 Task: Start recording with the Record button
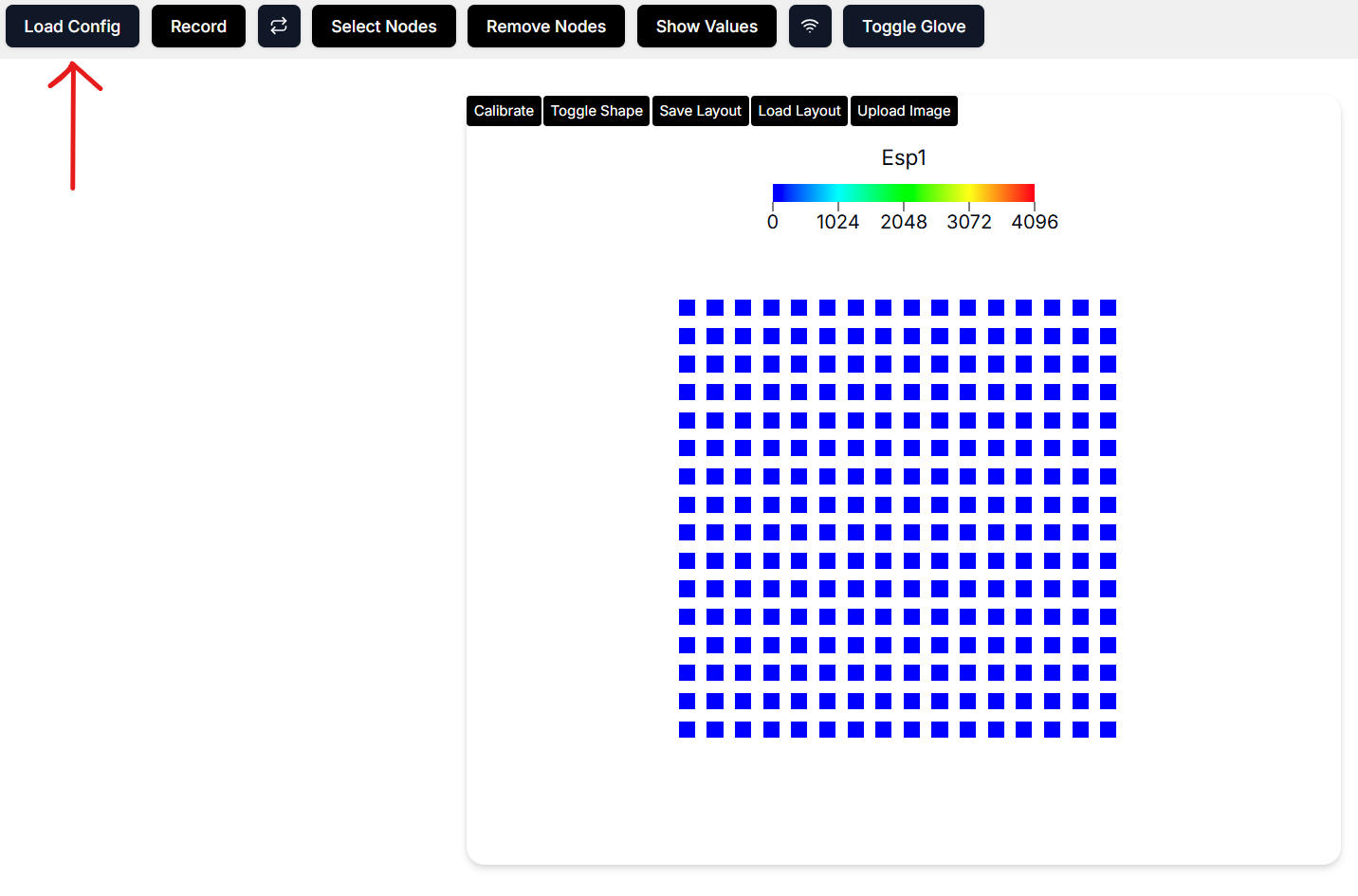coord(198,27)
